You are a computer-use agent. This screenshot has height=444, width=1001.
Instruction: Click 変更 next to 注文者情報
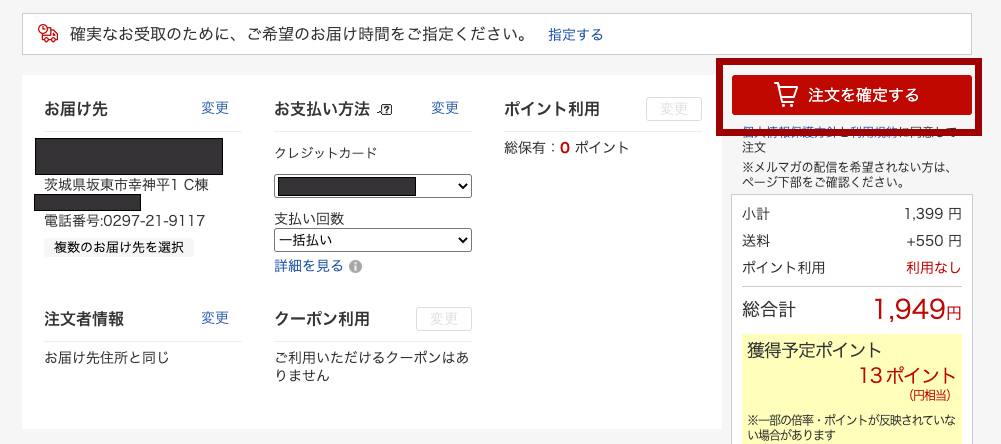click(215, 318)
